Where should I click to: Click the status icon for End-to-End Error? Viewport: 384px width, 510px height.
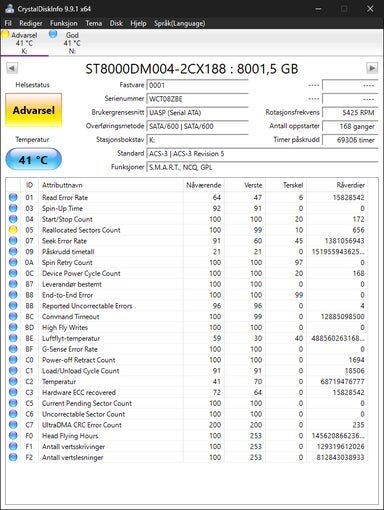click(x=13, y=295)
